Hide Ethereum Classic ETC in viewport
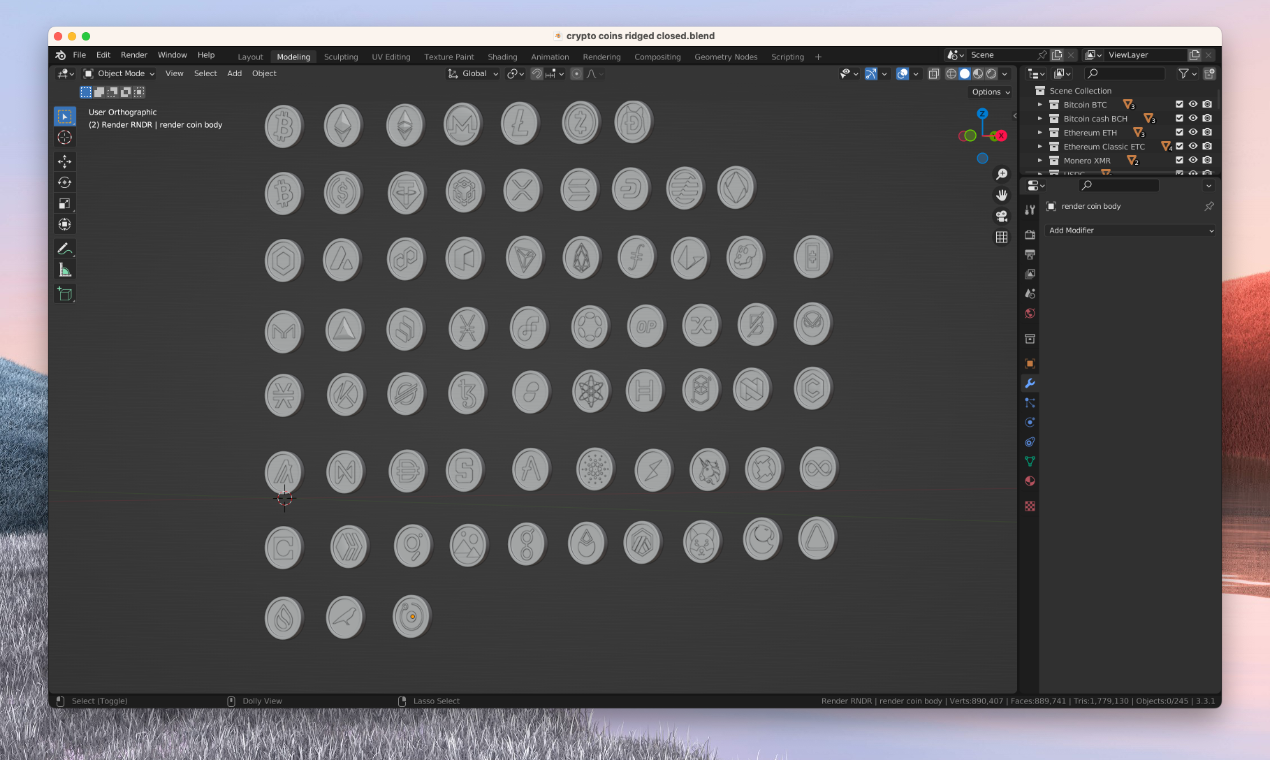Image resolution: width=1270 pixels, height=760 pixels. click(1193, 146)
